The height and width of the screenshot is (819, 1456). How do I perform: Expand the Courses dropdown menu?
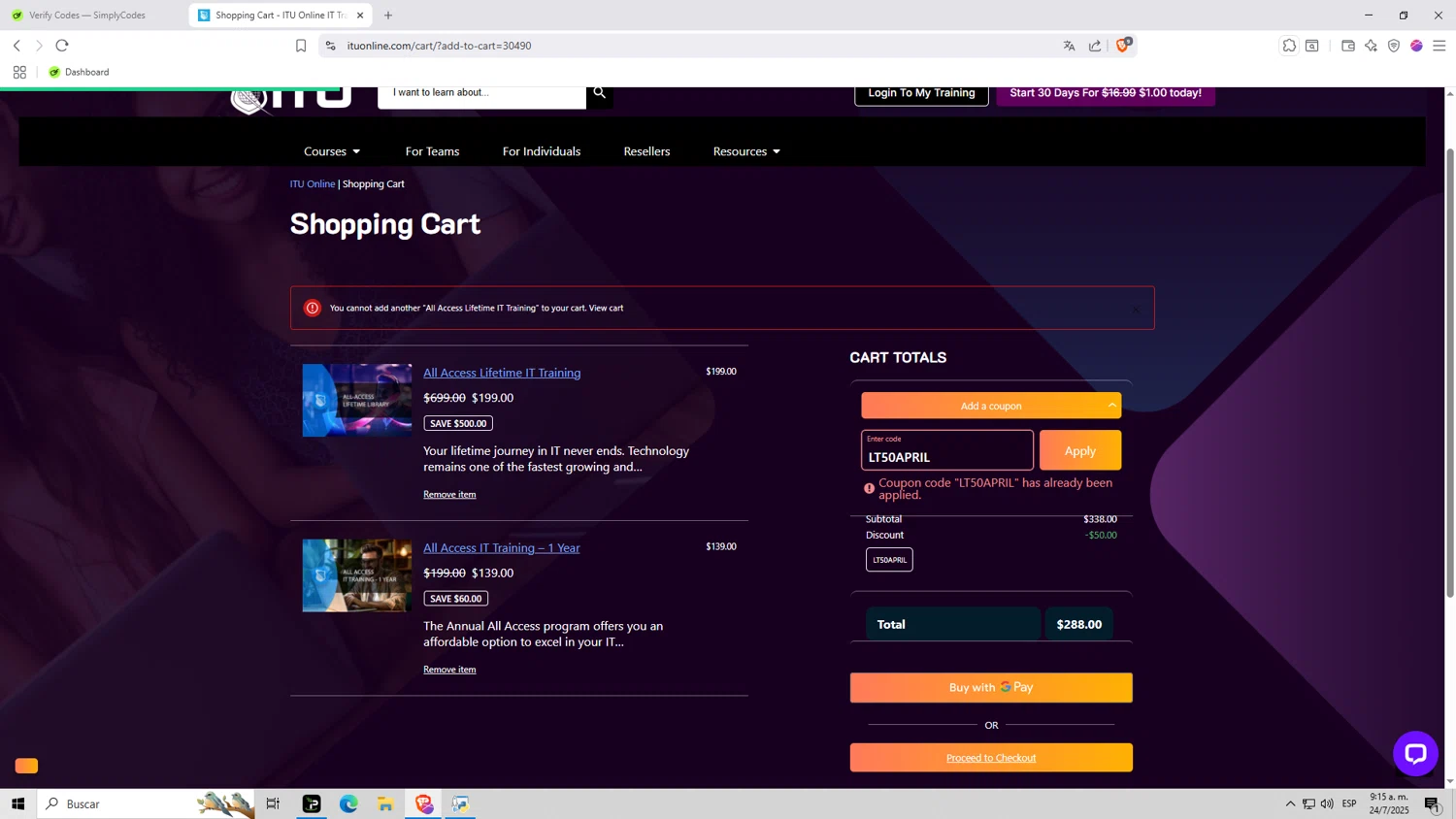(x=332, y=151)
